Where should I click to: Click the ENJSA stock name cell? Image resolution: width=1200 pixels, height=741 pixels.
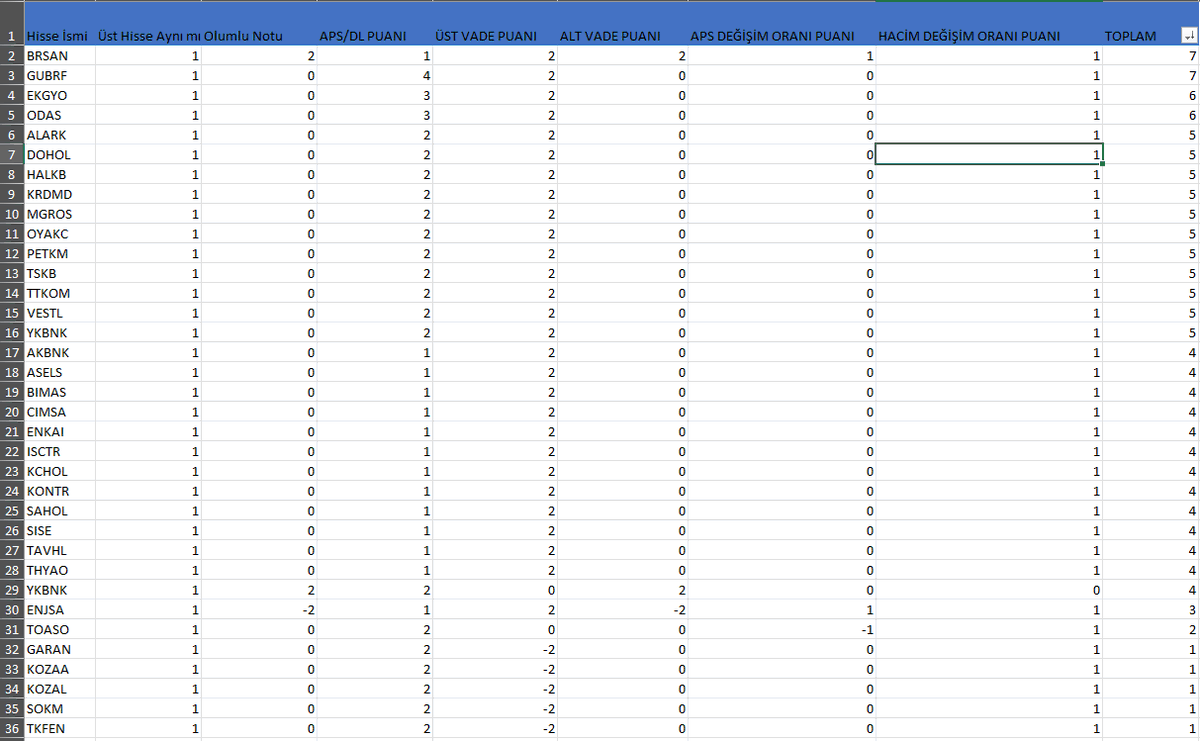pyautogui.click(x=58, y=610)
